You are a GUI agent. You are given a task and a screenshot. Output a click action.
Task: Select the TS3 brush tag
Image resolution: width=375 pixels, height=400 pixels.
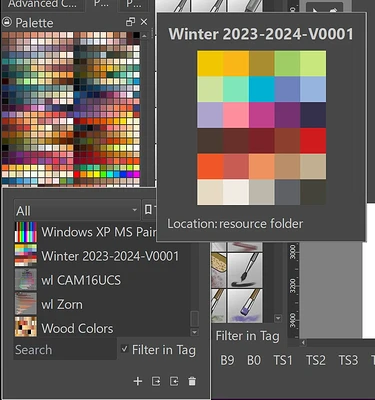[348, 360]
